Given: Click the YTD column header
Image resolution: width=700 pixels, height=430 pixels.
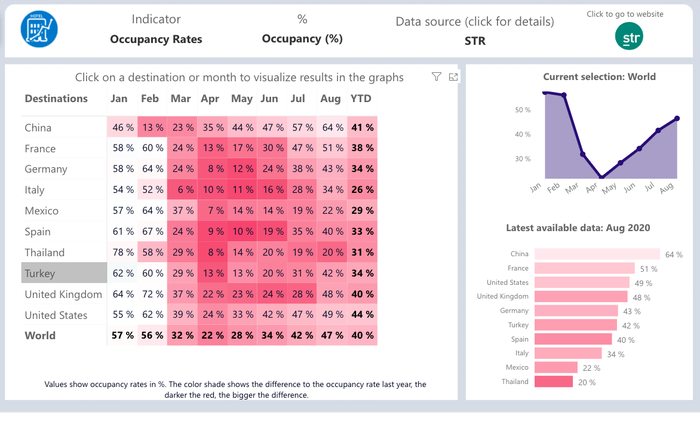Looking at the screenshot, I should 361,99.
